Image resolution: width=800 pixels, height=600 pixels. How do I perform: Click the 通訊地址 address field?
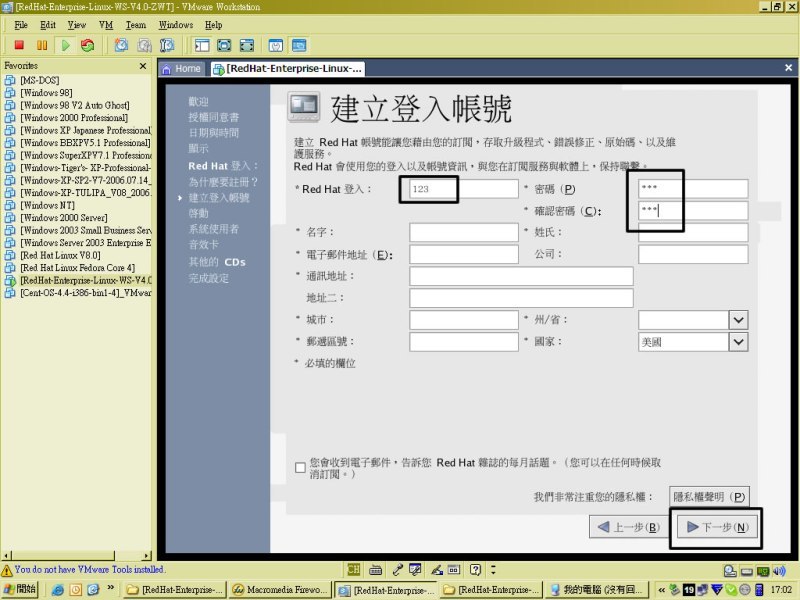(x=521, y=276)
